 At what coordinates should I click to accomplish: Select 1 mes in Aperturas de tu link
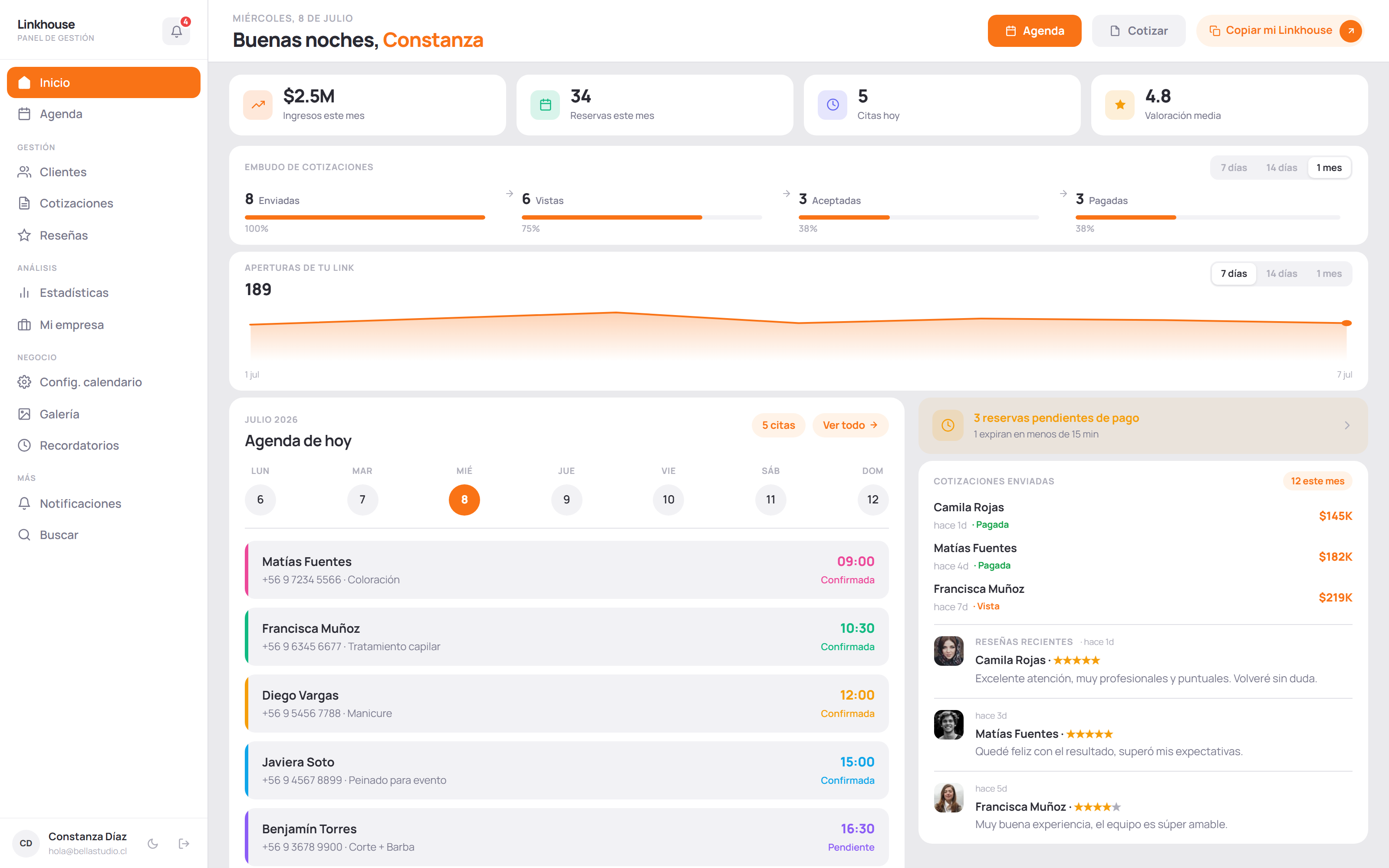point(1329,274)
